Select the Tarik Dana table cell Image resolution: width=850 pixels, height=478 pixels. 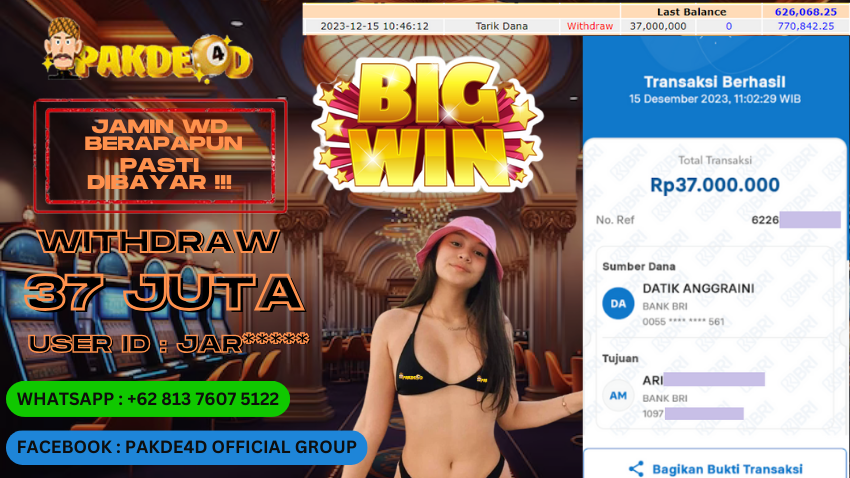click(x=501, y=26)
